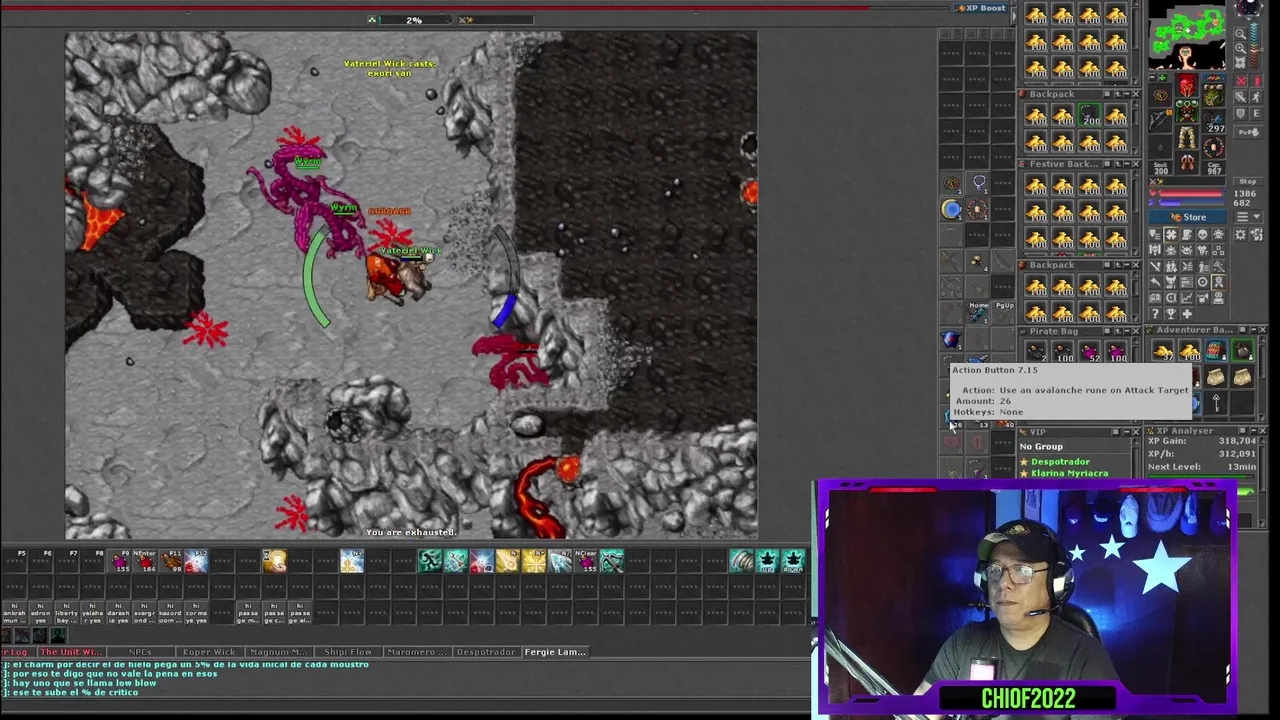Cast the F12 spell action button

point(197,561)
